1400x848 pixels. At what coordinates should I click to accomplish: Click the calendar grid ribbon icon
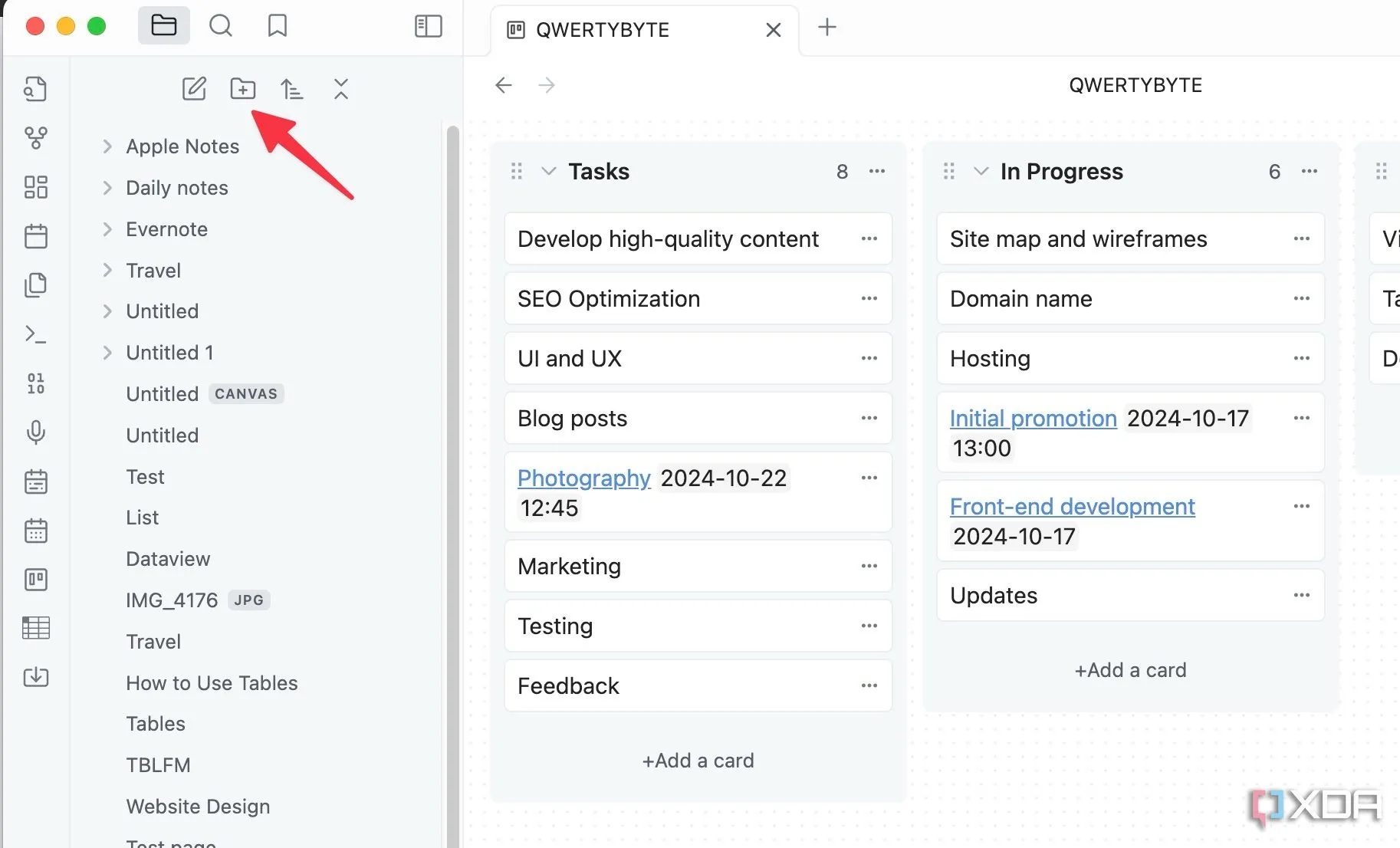pyautogui.click(x=35, y=531)
